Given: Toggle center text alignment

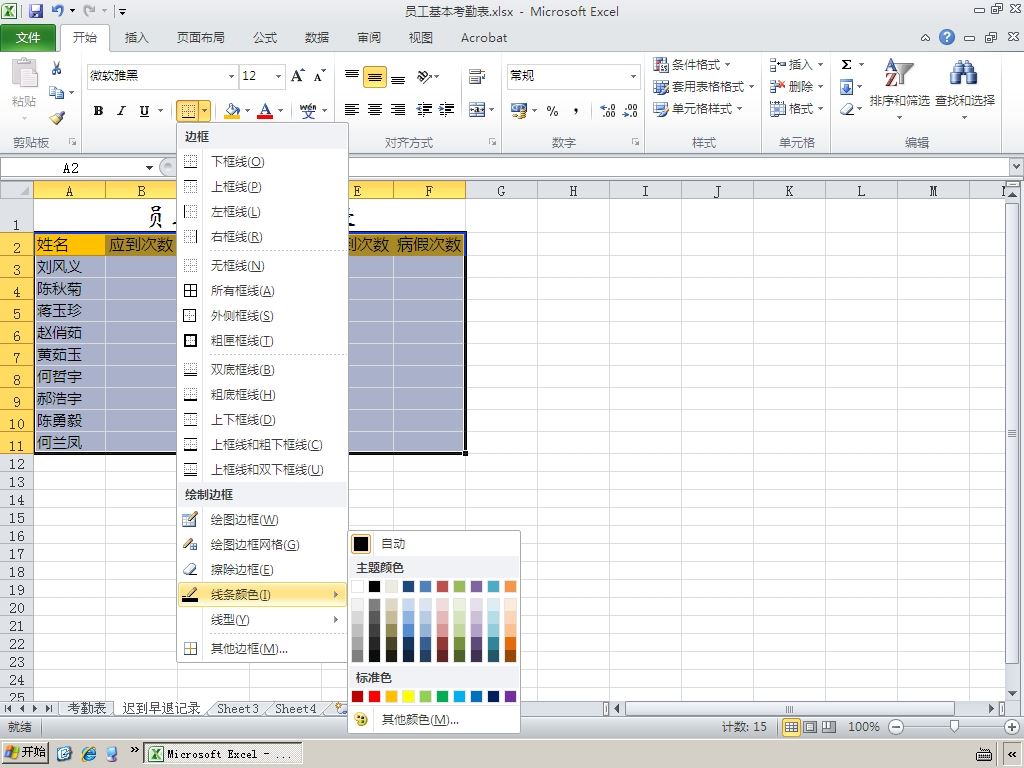Looking at the screenshot, I should 375,110.
